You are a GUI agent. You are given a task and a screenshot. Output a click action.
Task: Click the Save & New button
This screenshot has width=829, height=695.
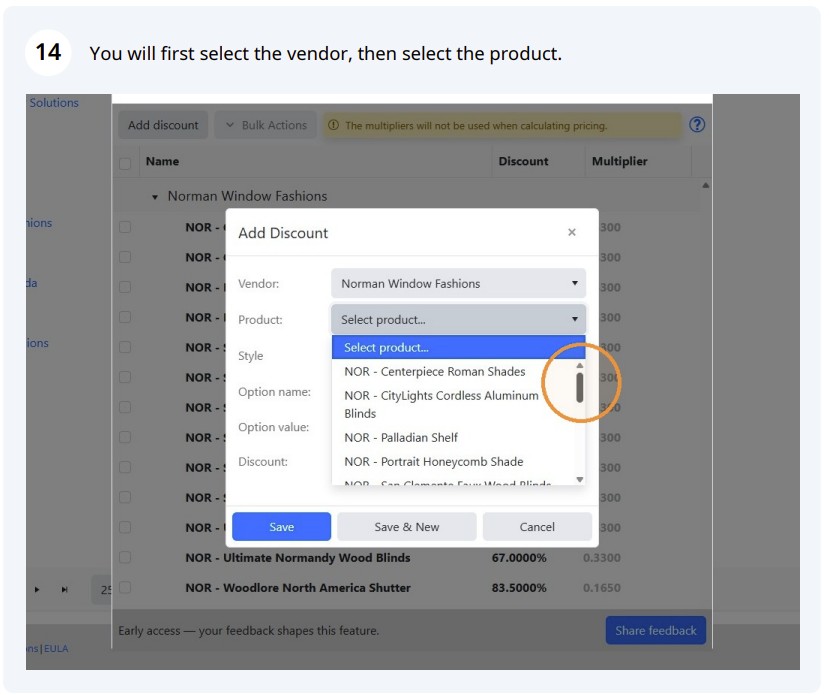point(407,527)
